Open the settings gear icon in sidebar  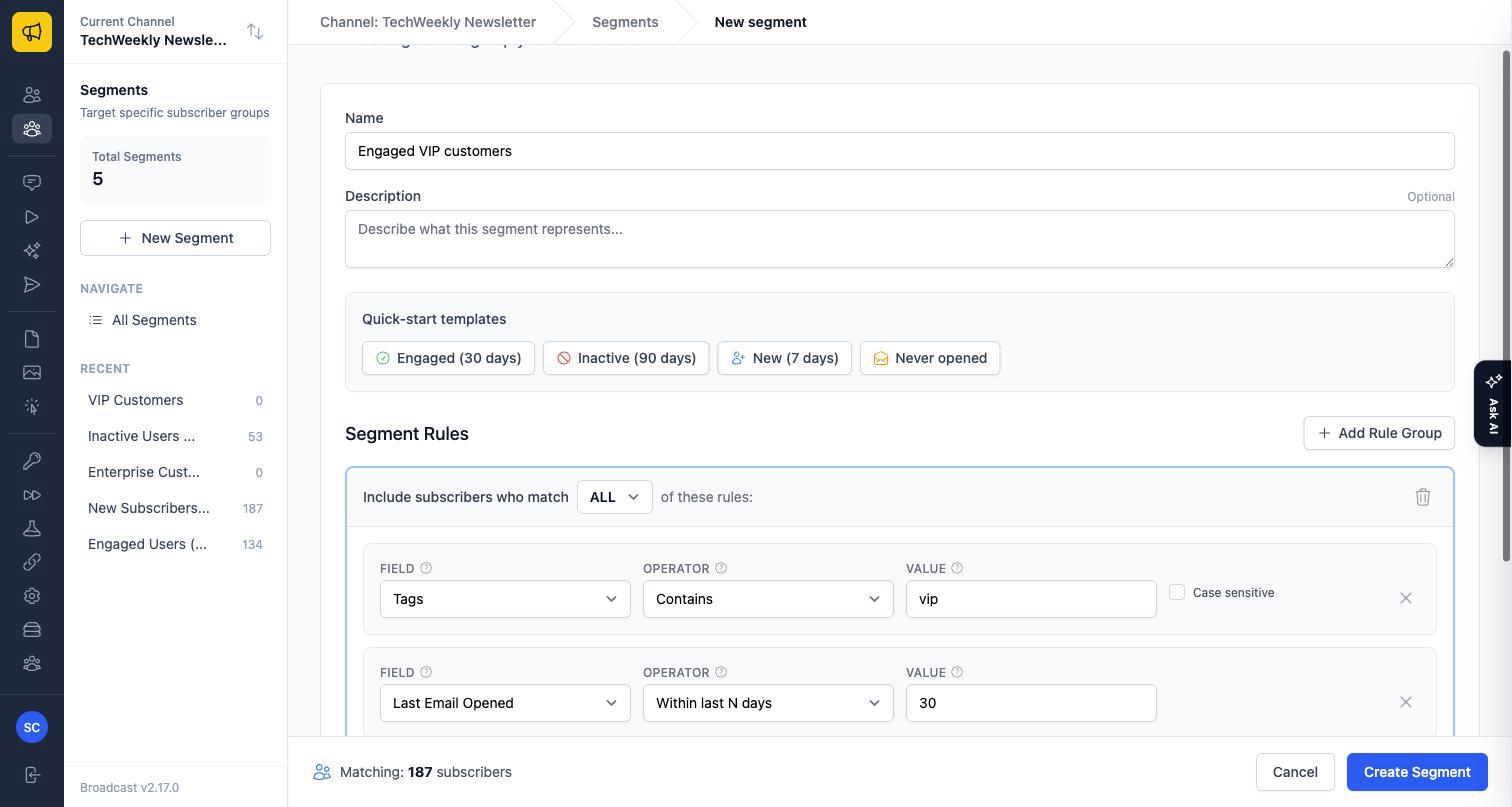(x=32, y=596)
